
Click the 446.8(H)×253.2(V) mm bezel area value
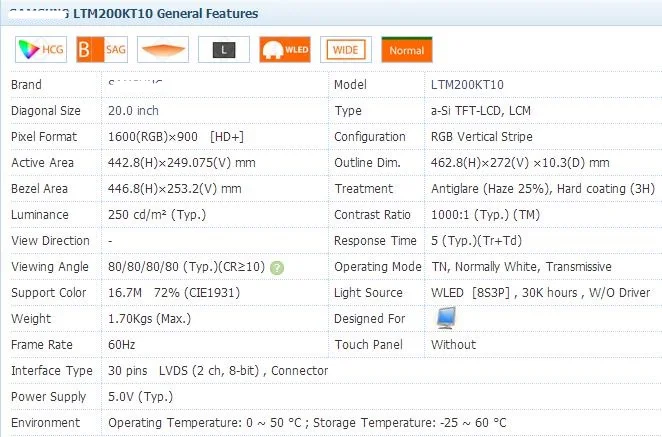click(175, 189)
